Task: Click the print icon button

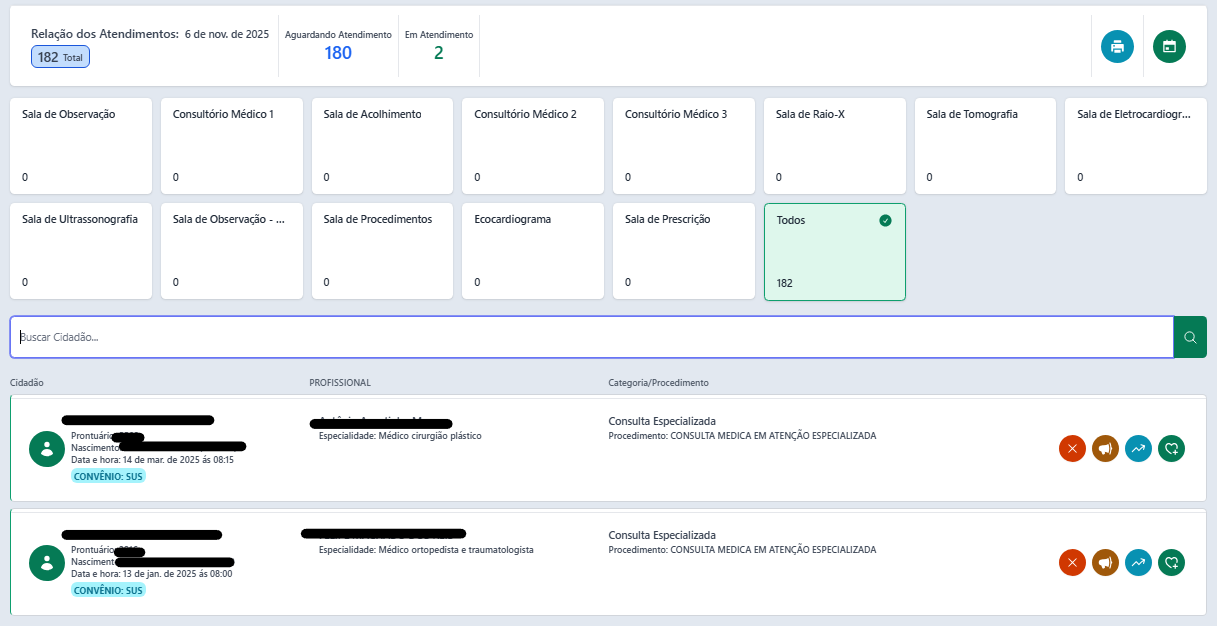Action: 1117,46
